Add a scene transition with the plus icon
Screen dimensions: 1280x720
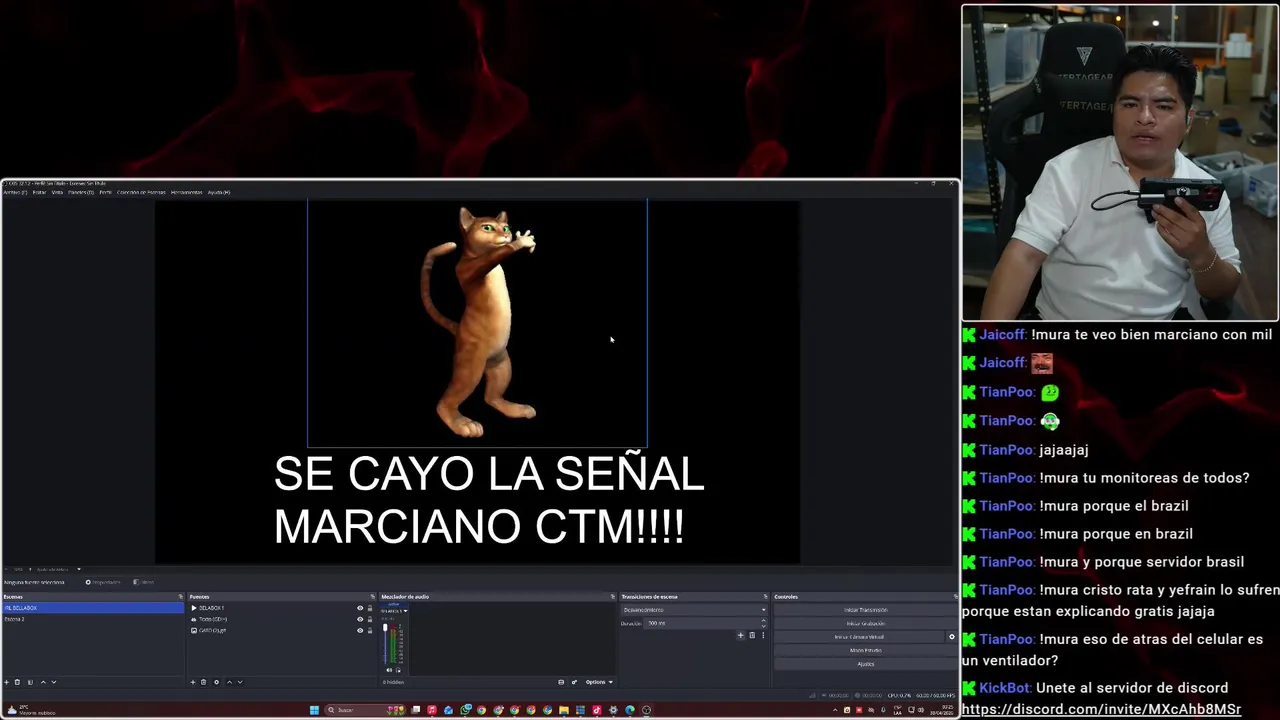(x=741, y=635)
